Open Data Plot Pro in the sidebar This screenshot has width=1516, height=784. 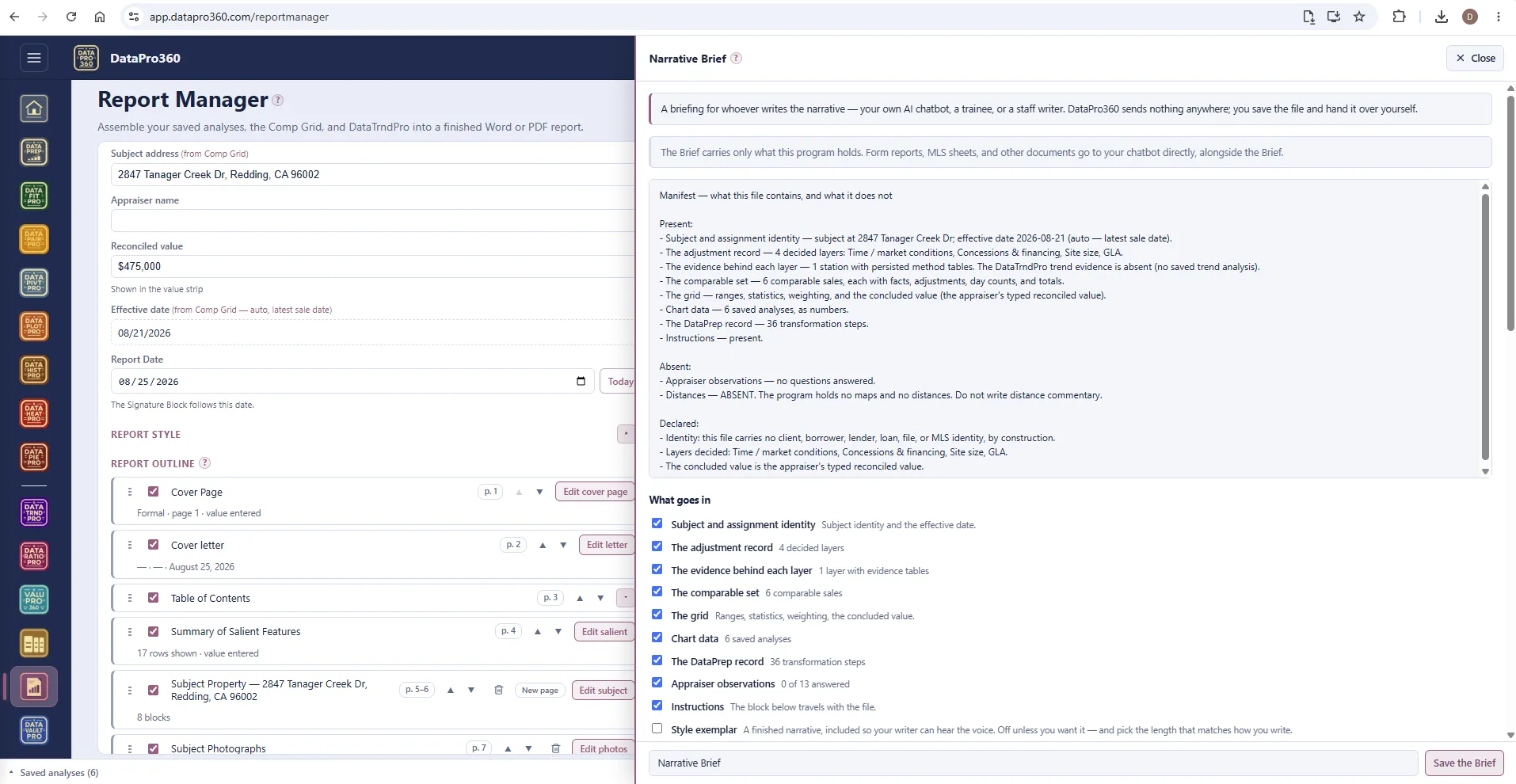point(34,326)
